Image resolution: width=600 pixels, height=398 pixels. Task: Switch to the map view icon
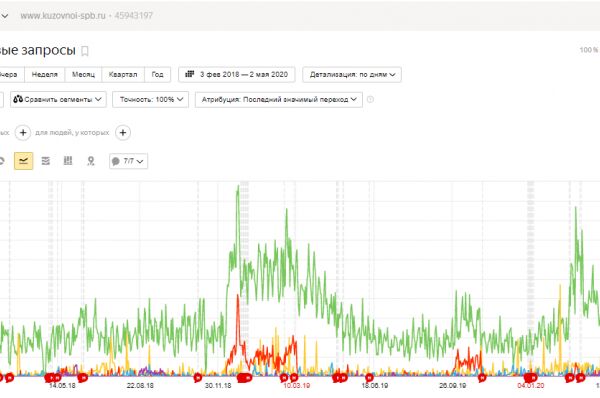[x=91, y=161]
